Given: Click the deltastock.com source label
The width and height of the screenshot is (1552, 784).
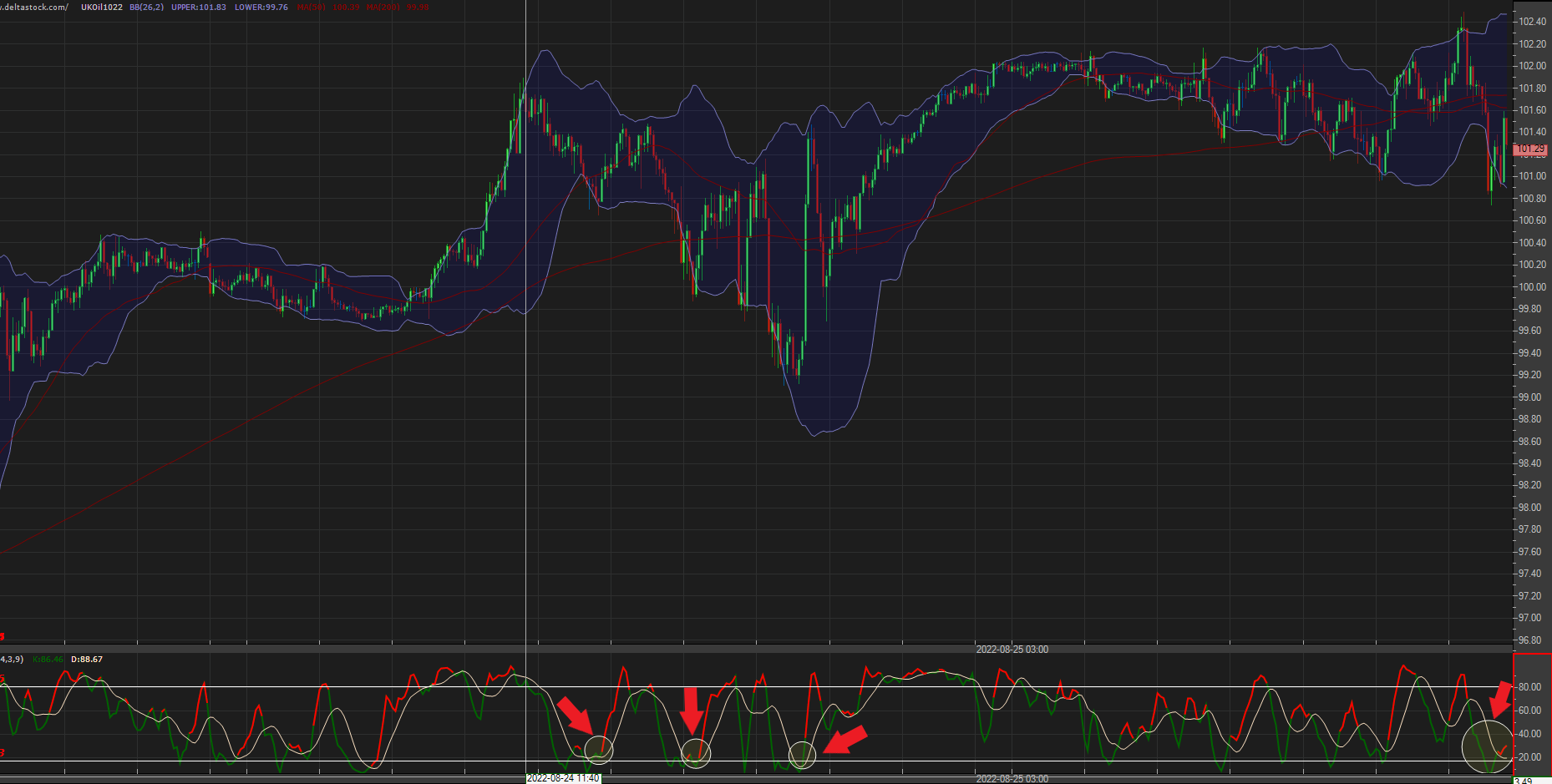Looking at the screenshot, I should (x=34, y=8).
